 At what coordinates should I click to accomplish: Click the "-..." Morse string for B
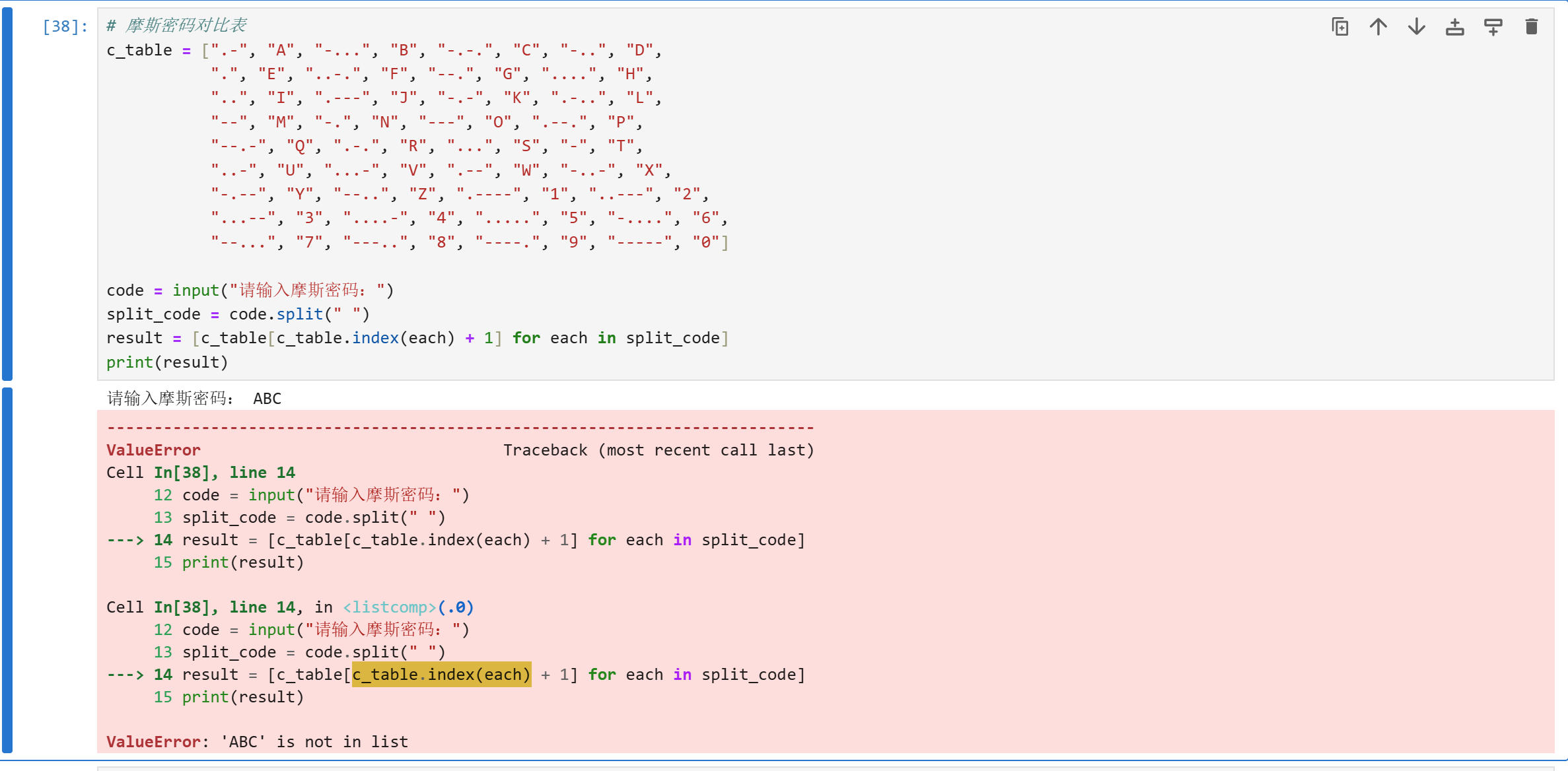coord(343,50)
